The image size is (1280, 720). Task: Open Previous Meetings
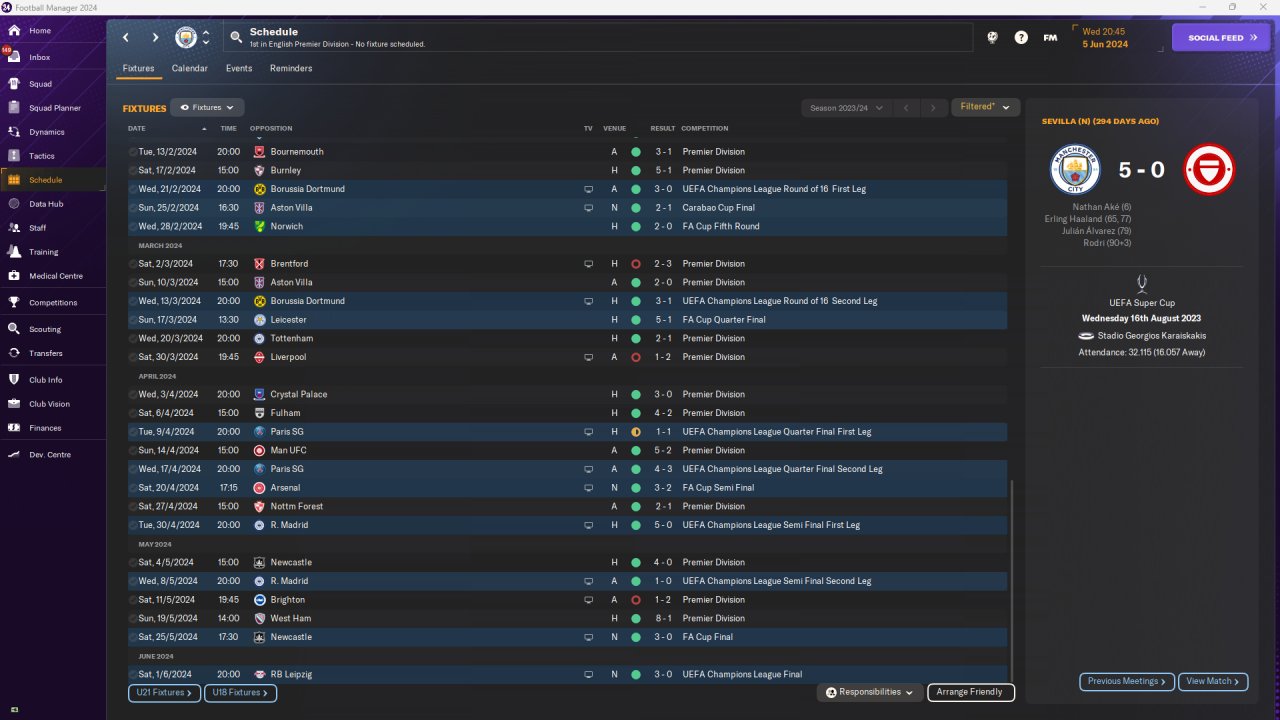click(x=1127, y=682)
